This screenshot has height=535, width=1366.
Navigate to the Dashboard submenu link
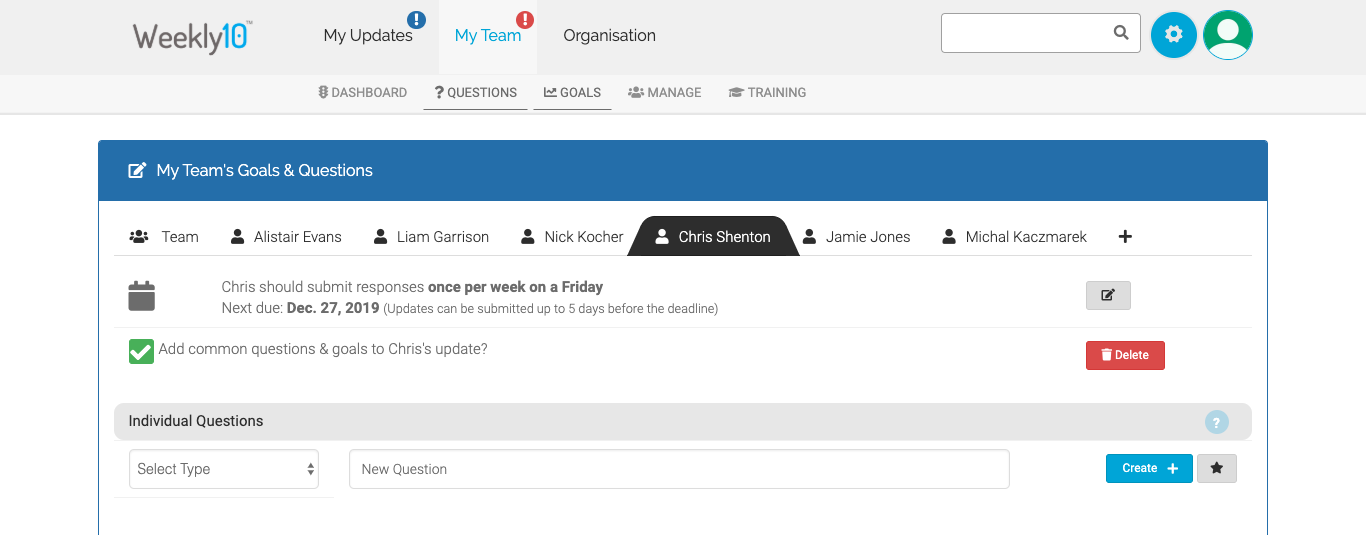click(362, 93)
